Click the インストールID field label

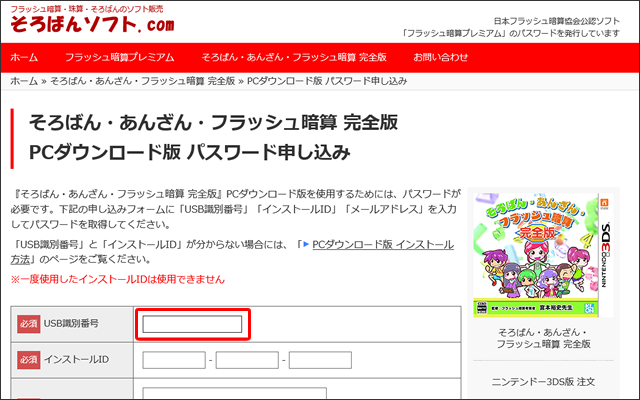click(x=77, y=360)
